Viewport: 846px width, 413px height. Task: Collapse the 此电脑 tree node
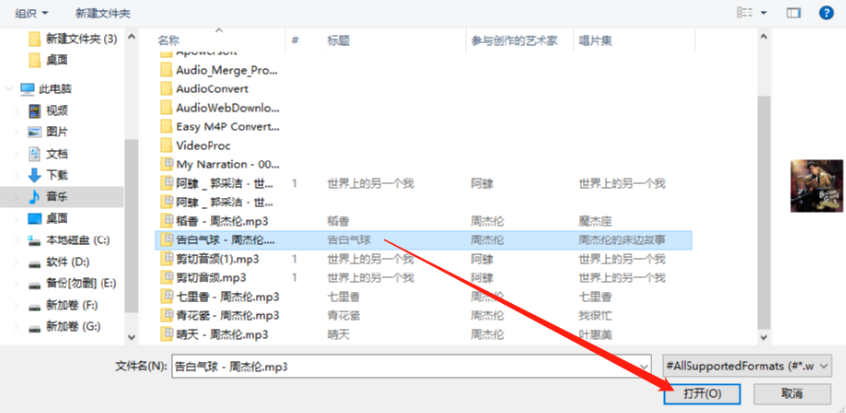click(10, 89)
